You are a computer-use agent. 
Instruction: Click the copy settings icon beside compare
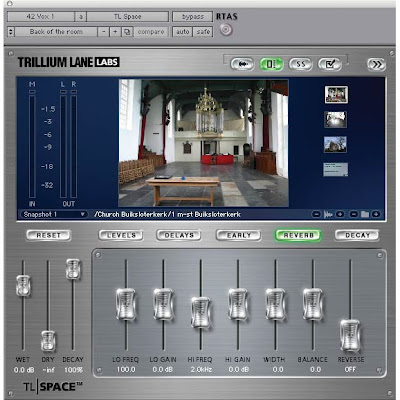(x=127, y=32)
